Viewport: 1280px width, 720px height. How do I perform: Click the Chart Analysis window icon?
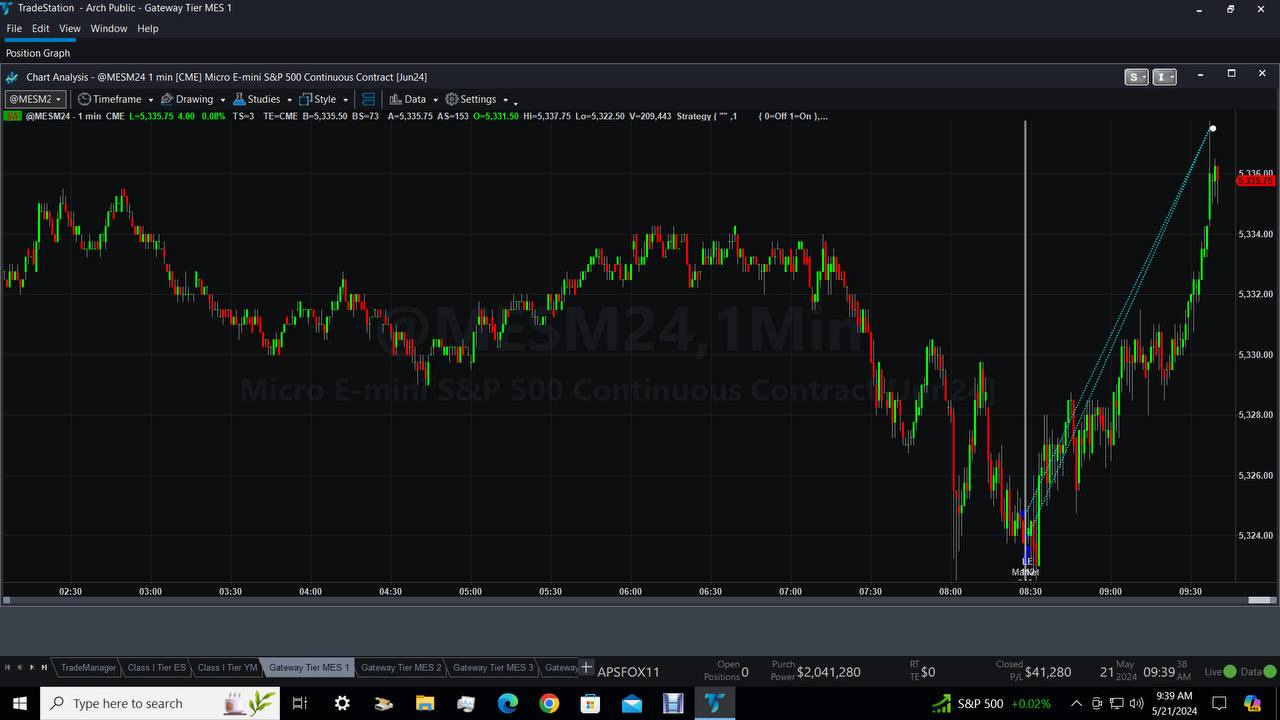(x=12, y=77)
